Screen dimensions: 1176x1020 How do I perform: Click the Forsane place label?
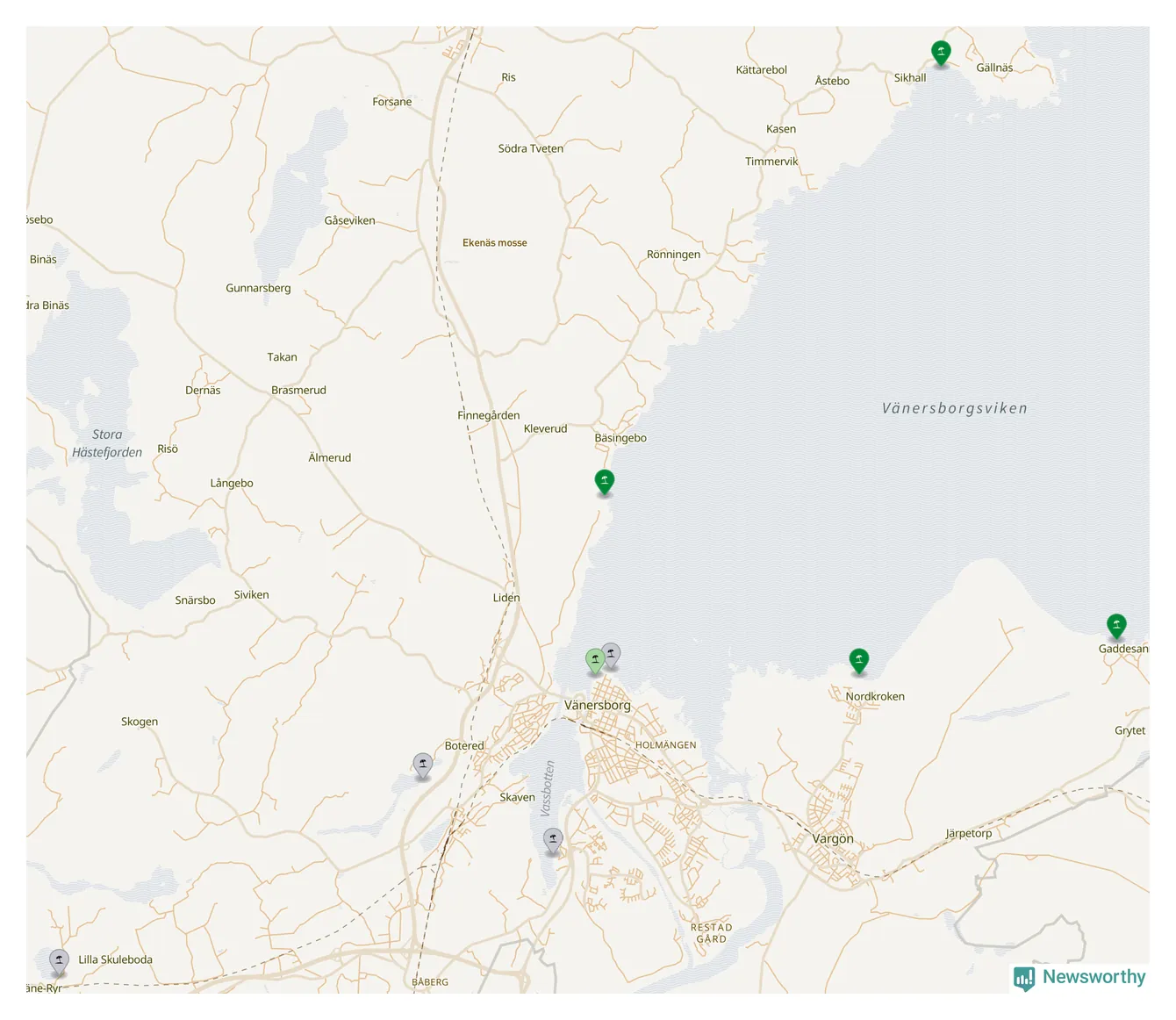[x=391, y=102]
